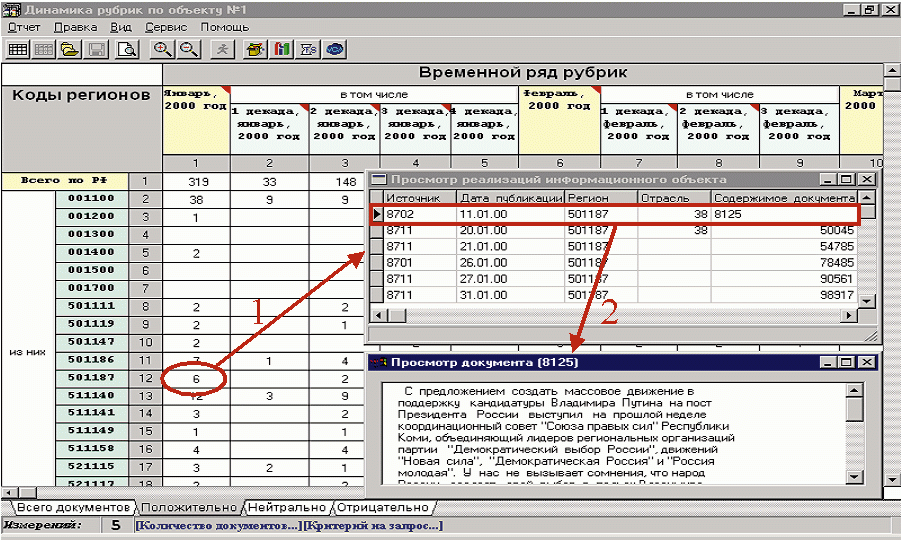The image size is (901, 540).
Task: Click the Февраль, 2000 год column header
Action: pos(559,120)
